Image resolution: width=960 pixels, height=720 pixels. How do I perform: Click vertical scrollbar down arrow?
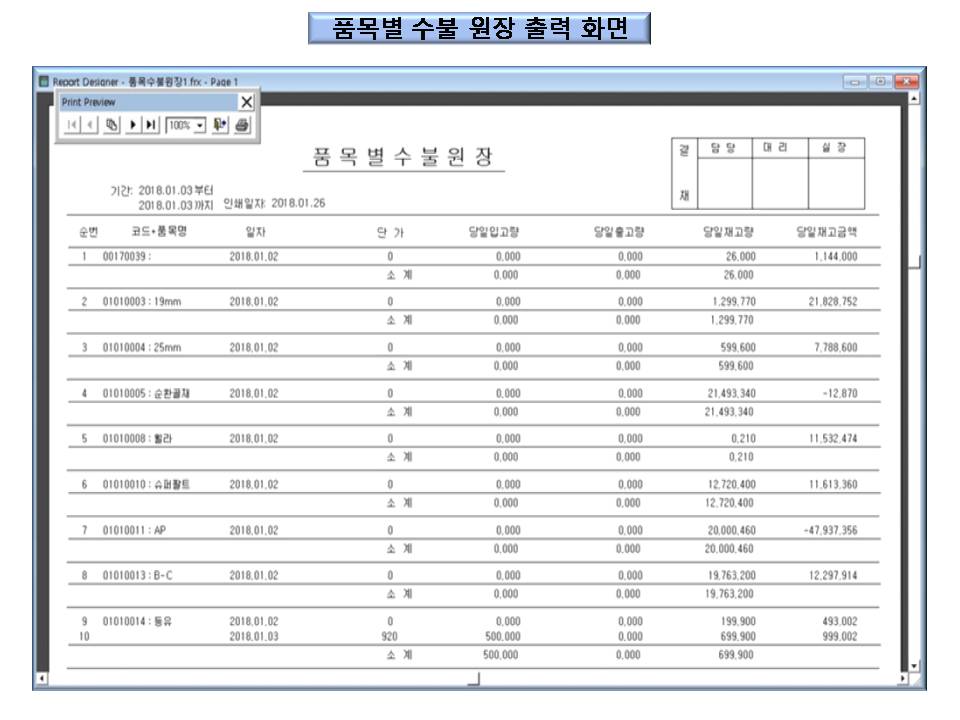[x=914, y=666]
